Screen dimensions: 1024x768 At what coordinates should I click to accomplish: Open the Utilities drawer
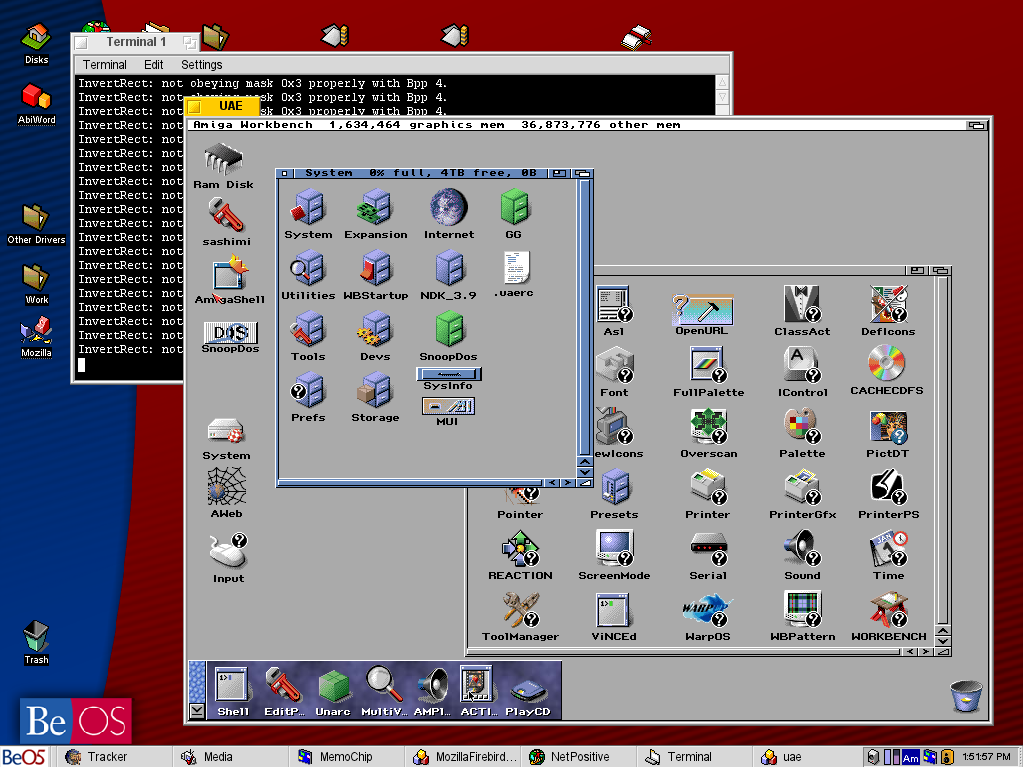tap(308, 268)
